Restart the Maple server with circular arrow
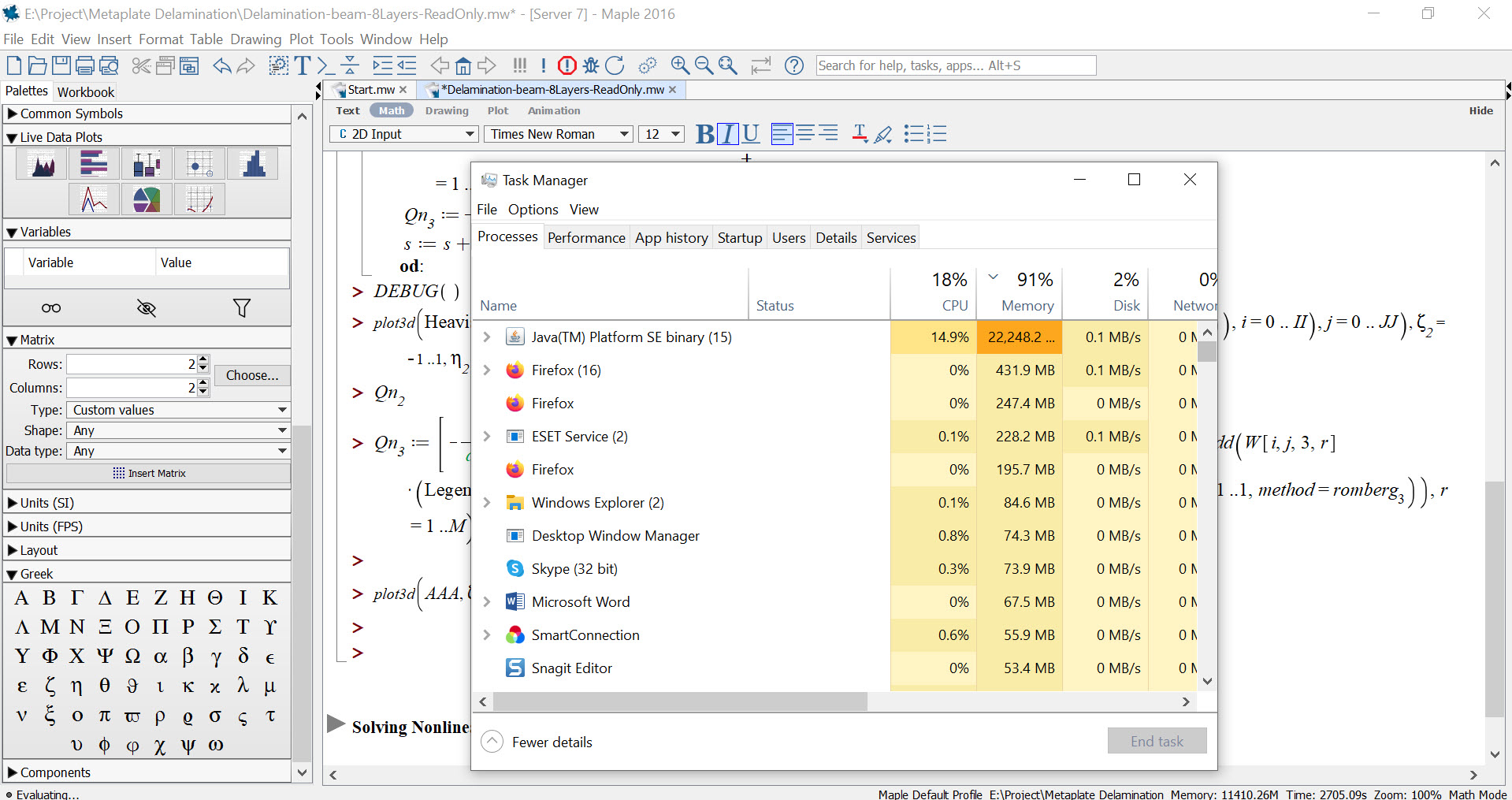Viewport: 1512px width, 800px height. coord(615,65)
